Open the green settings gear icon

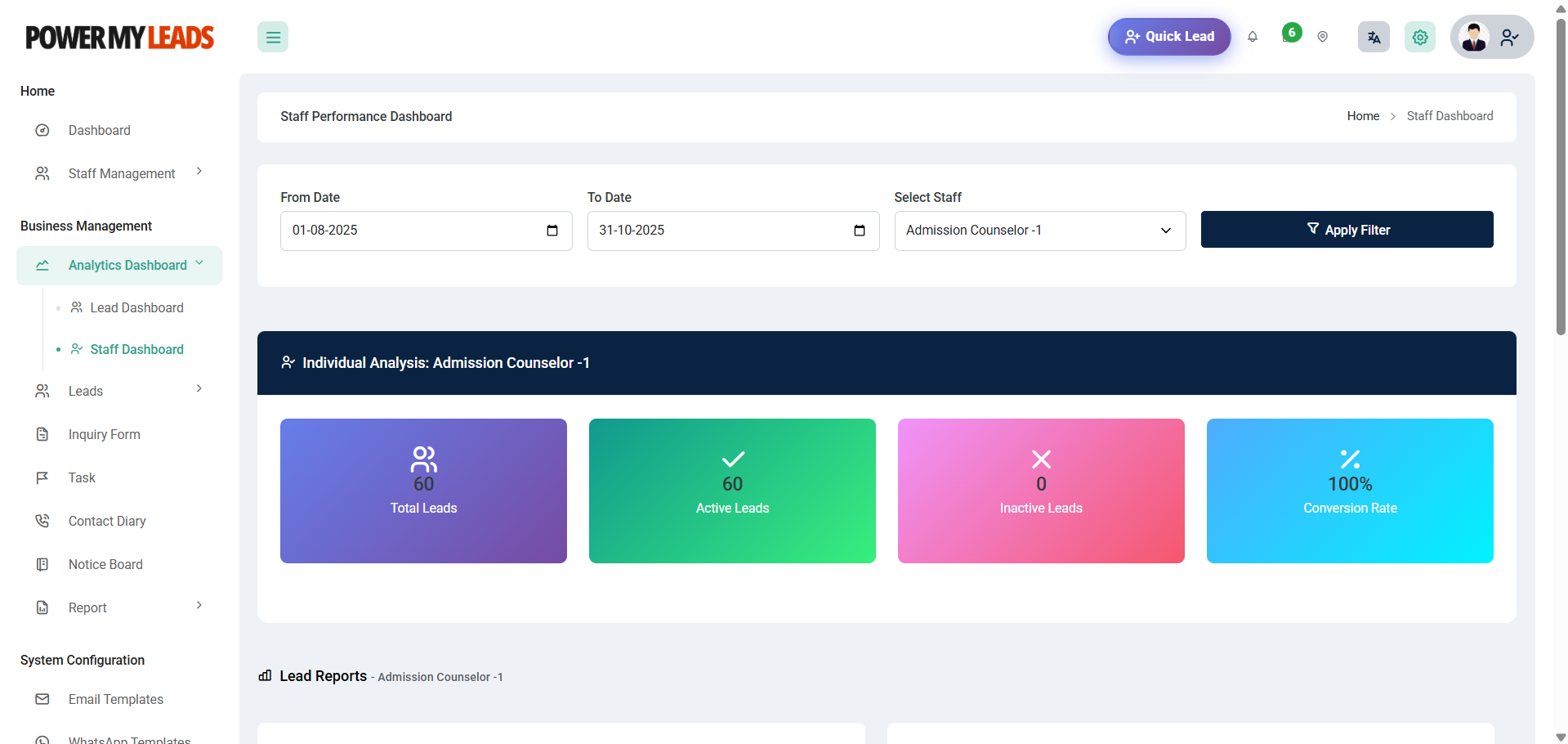pos(1420,37)
